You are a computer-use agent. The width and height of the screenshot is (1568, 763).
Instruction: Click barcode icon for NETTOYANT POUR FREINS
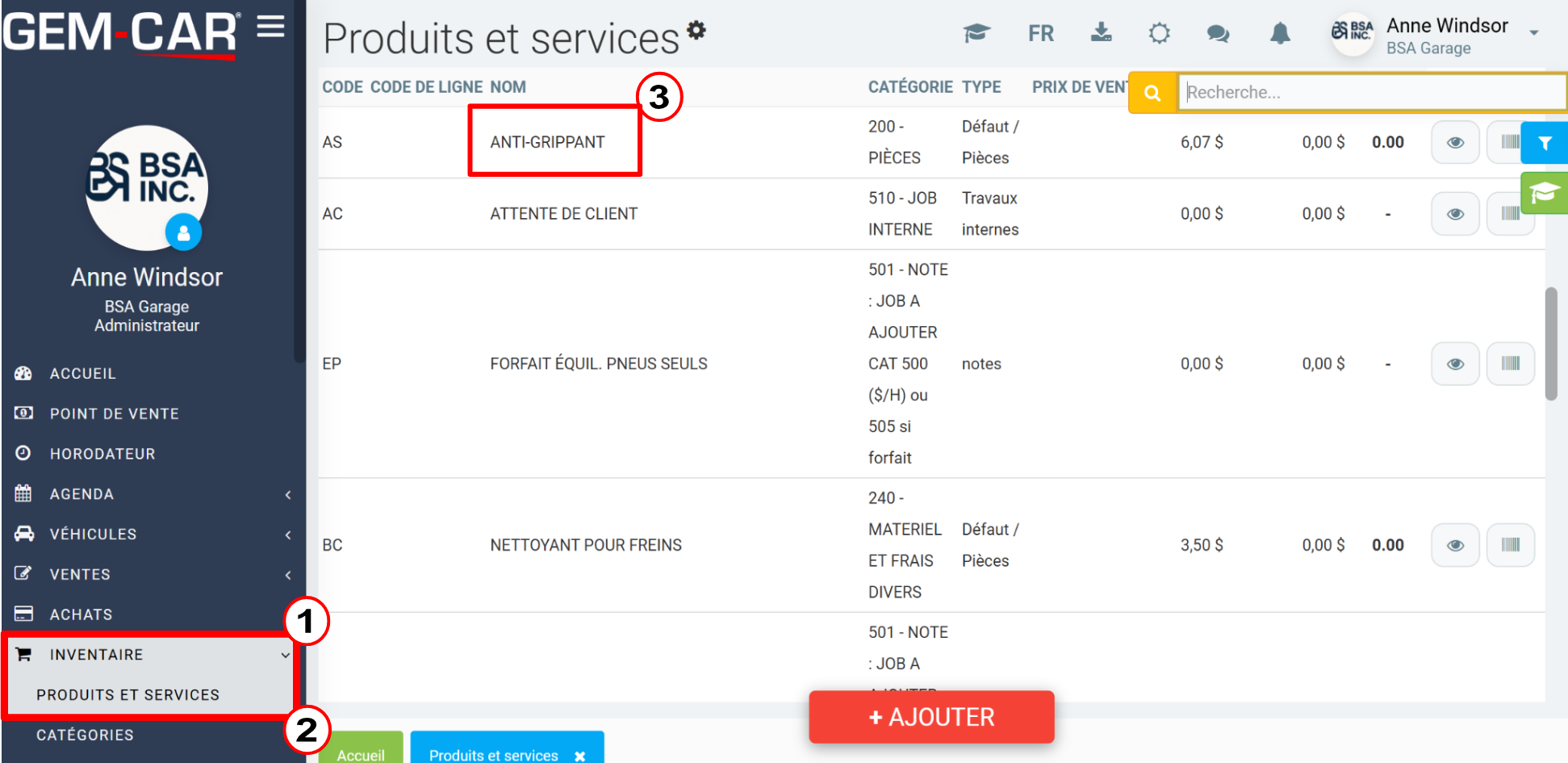(x=1510, y=545)
